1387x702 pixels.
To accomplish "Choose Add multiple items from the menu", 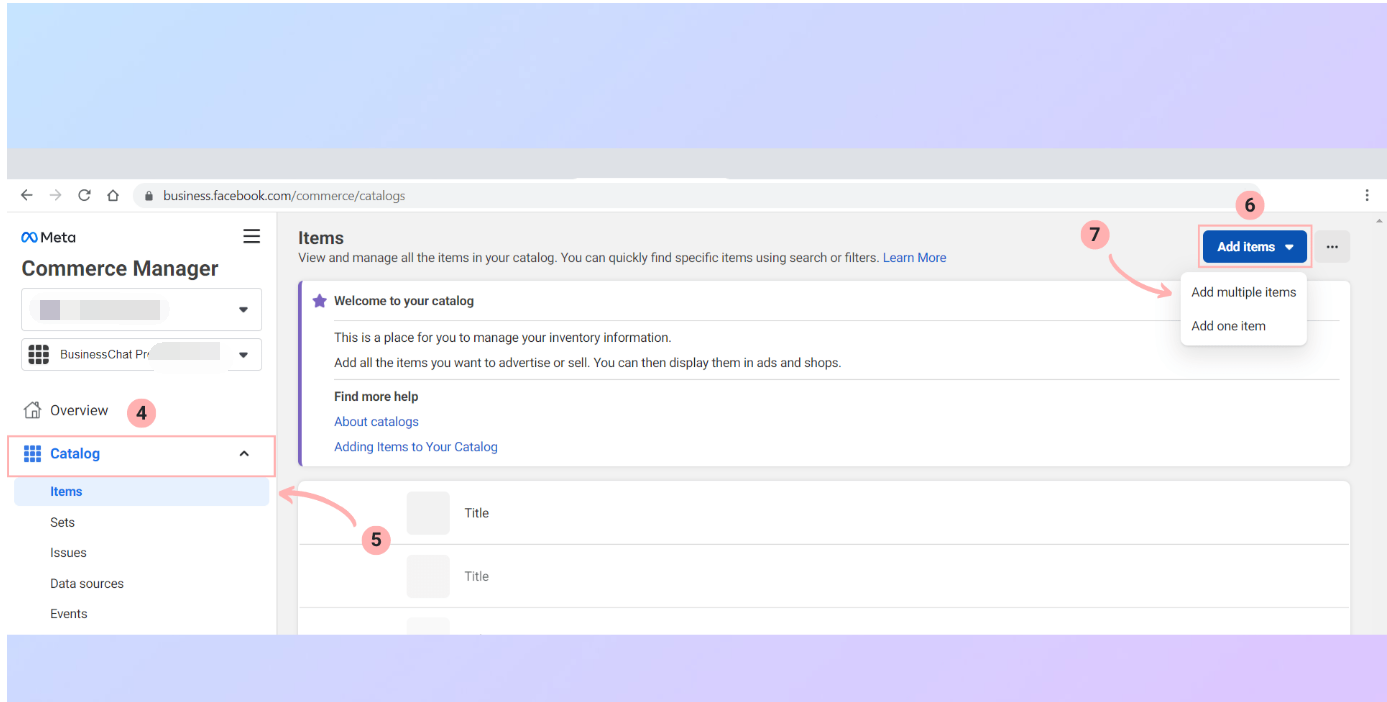I will 1243,292.
